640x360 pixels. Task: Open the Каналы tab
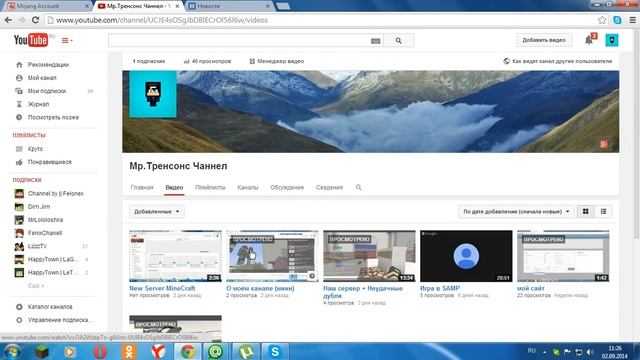pyautogui.click(x=248, y=187)
